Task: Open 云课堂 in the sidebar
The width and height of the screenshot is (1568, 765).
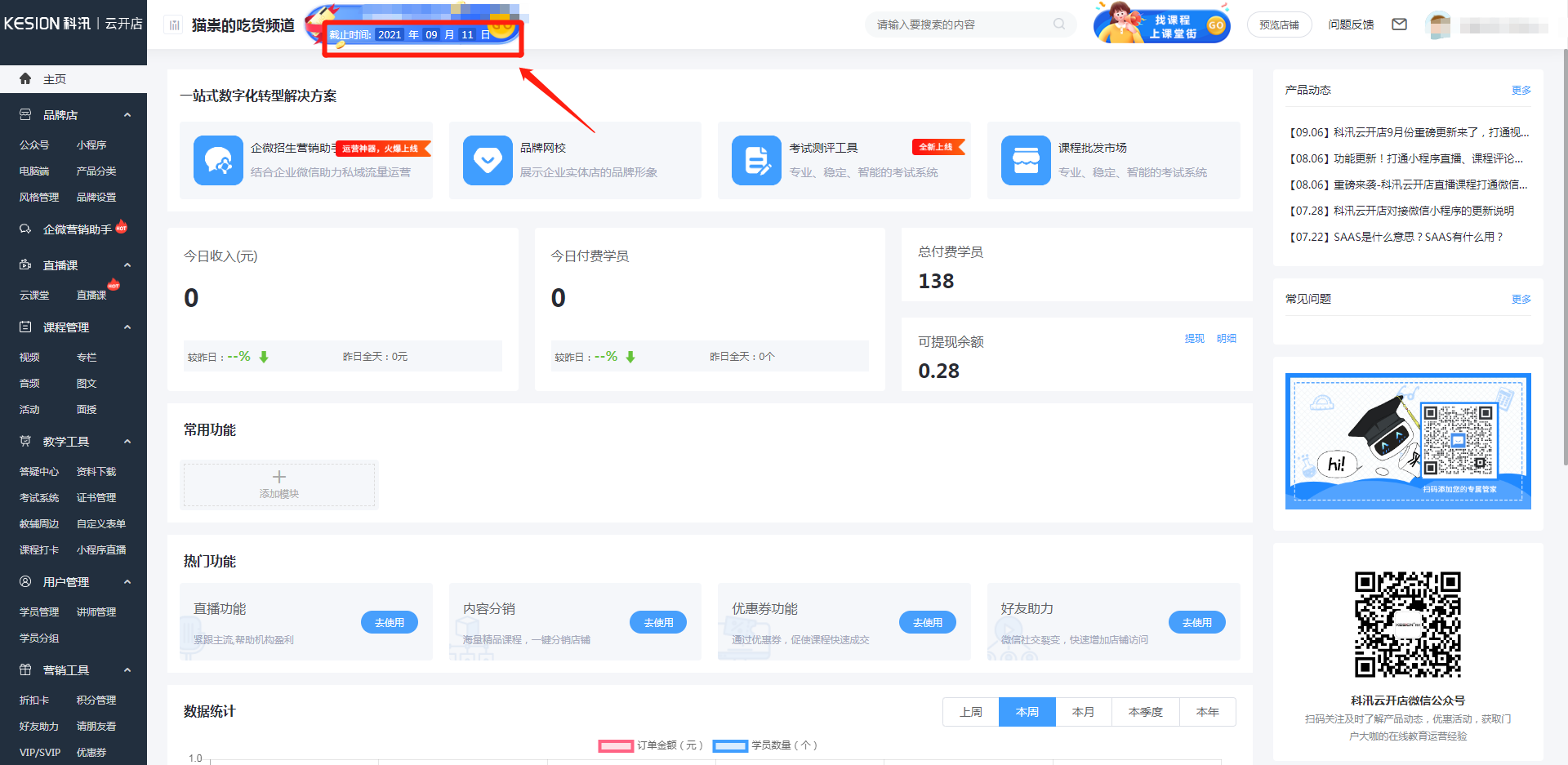Action: point(34,295)
